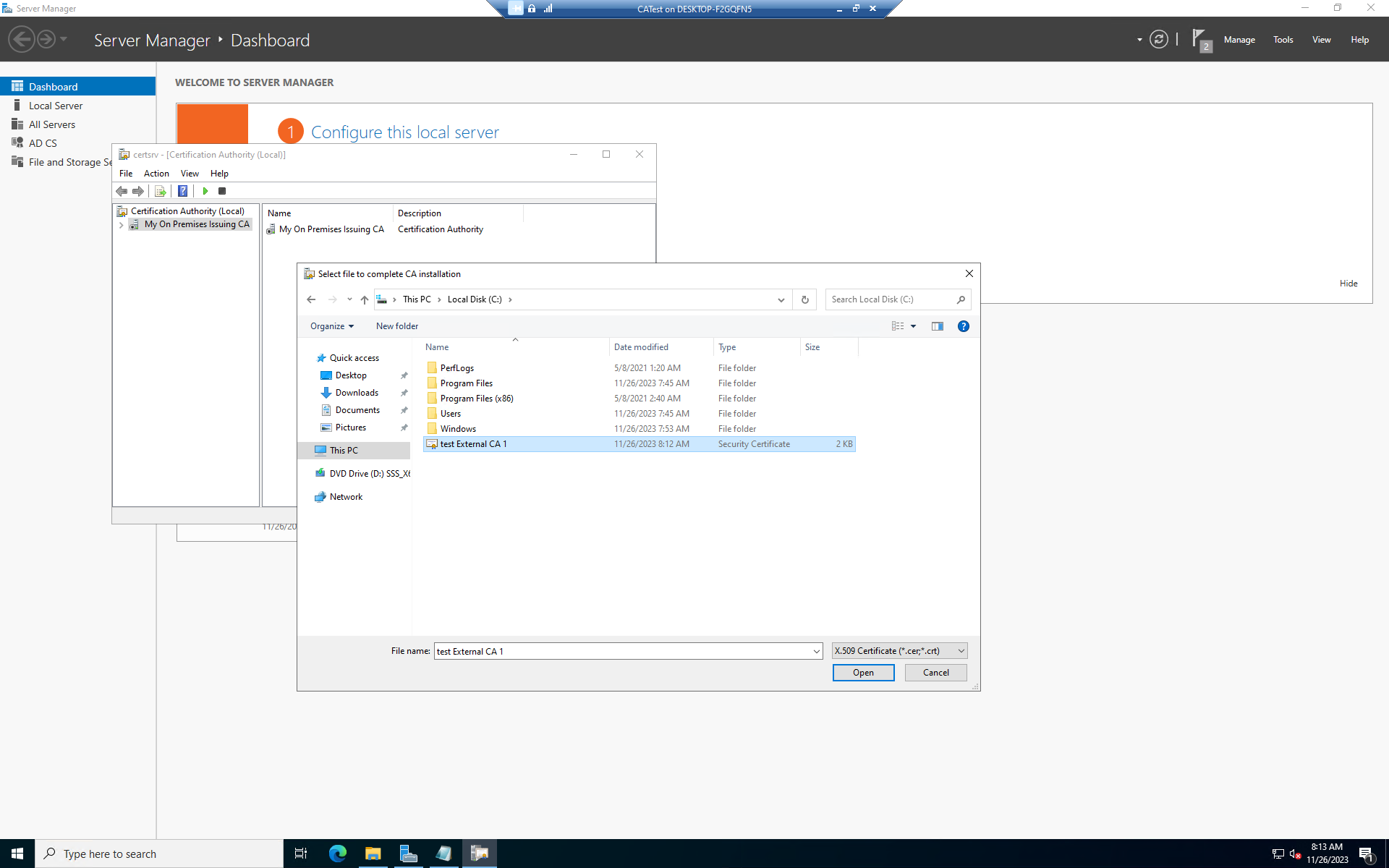Open the view options dropdown arrow in file dialog
The image size is (1389, 868).
[x=913, y=326]
